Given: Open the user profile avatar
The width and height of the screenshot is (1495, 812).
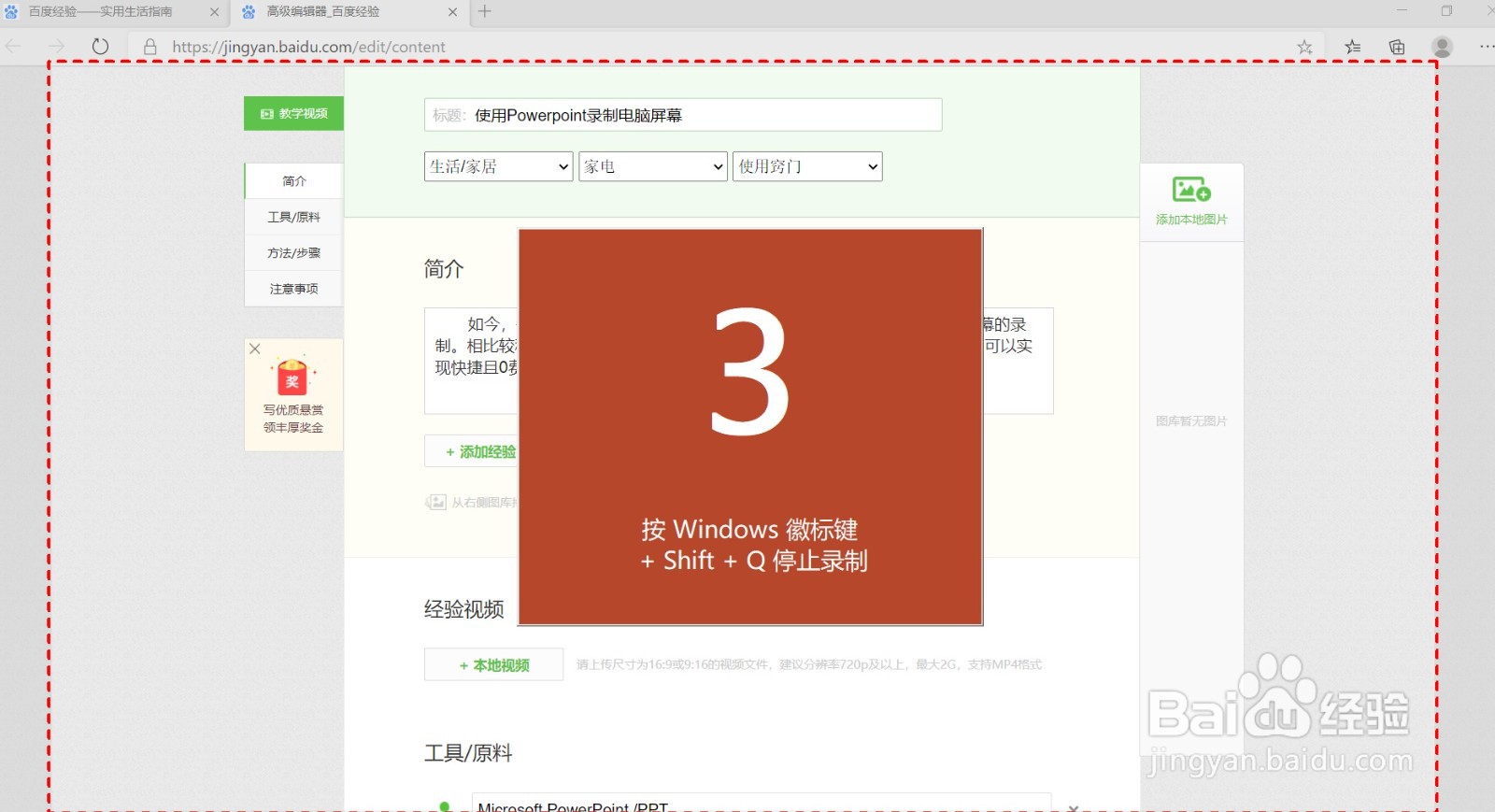Looking at the screenshot, I should pyautogui.click(x=1442, y=47).
